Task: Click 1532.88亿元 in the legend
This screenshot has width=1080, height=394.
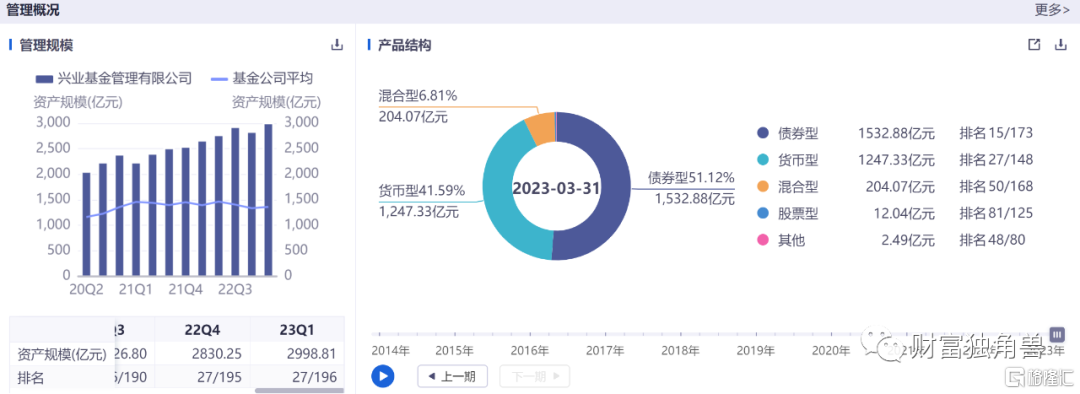Action: click(896, 134)
